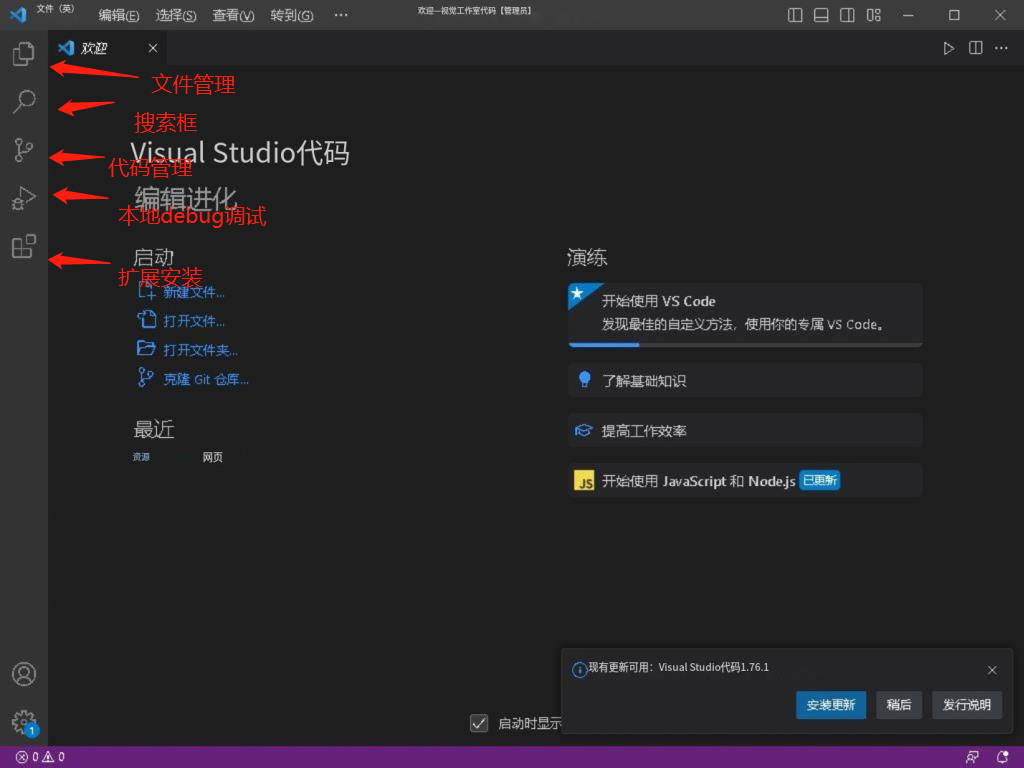This screenshot has height=768, width=1024.
Task: Click graduation cap icon of 提高工作效率
Action: tap(583, 430)
